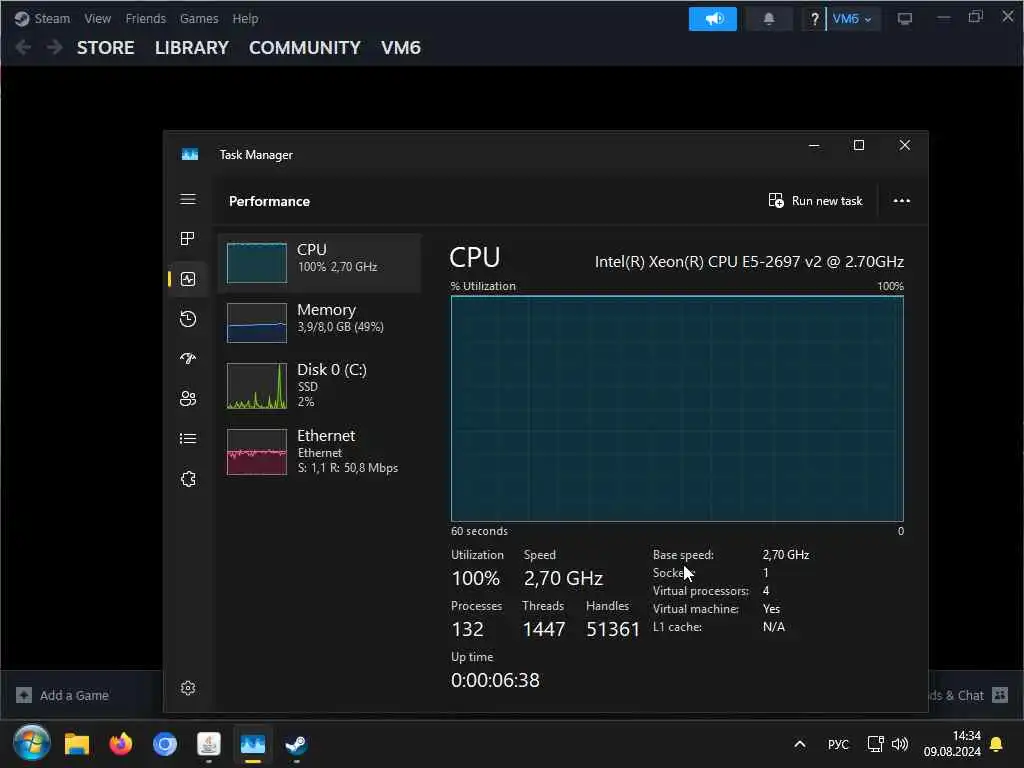Viewport: 1024px width, 768px height.
Task: Click Steam announcements megaphone button
Action: [712, 19]
